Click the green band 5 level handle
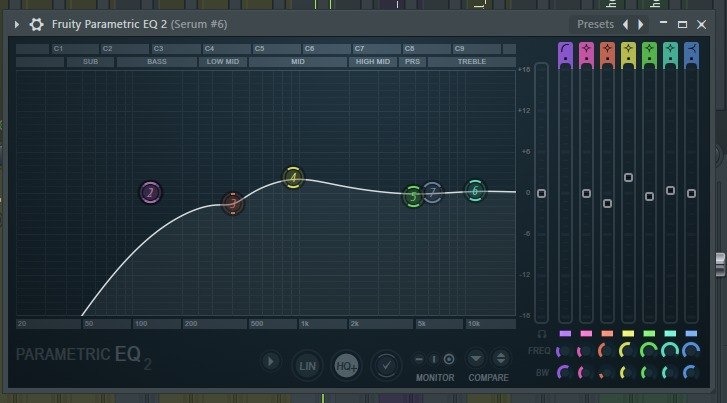 click(649, 197)
